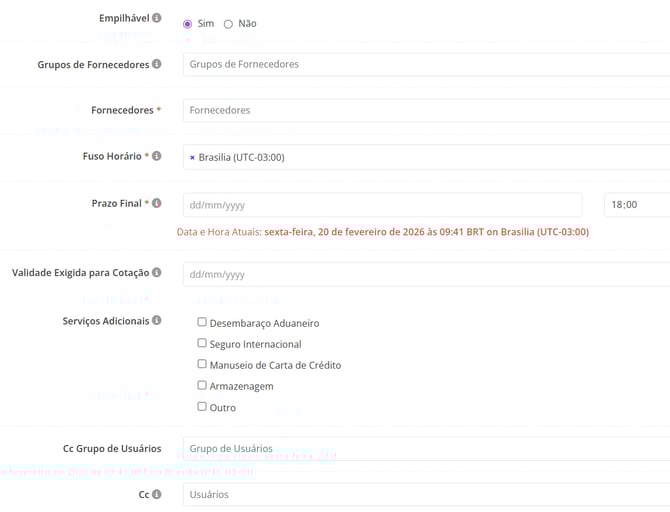Image resolution: width=670 pixels, height=512 pixels.
Task: Click the Prazo Final date field
Action: click(x=381, y=205)
